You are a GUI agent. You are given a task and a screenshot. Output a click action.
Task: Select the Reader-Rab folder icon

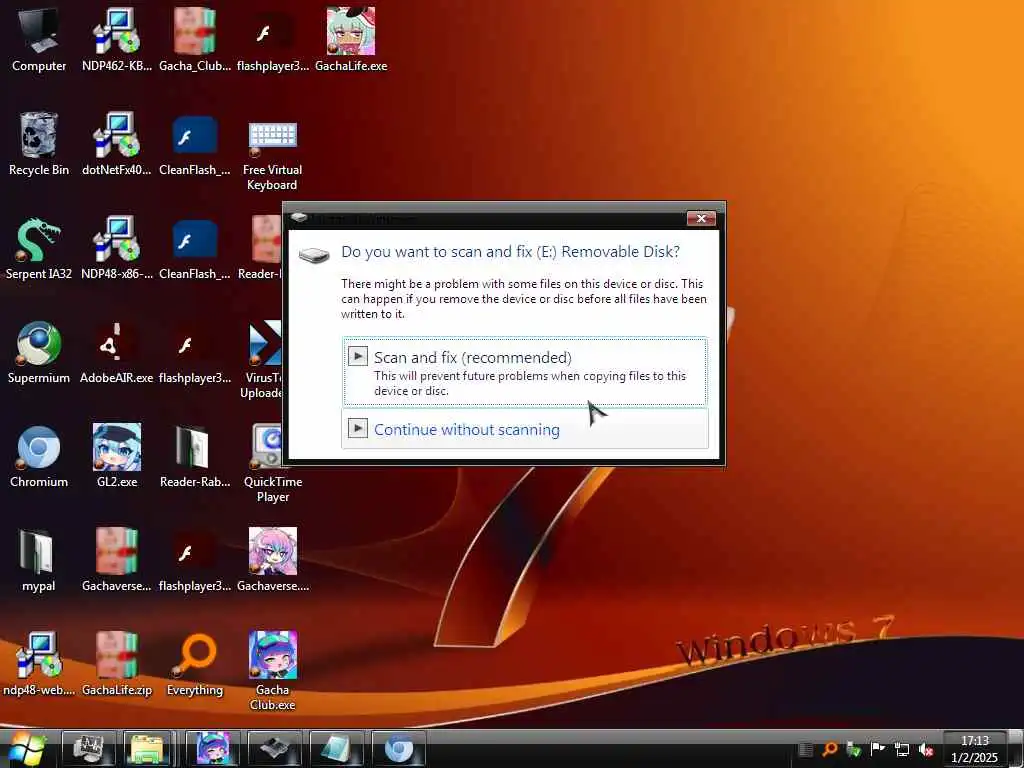tap(195, 456)
